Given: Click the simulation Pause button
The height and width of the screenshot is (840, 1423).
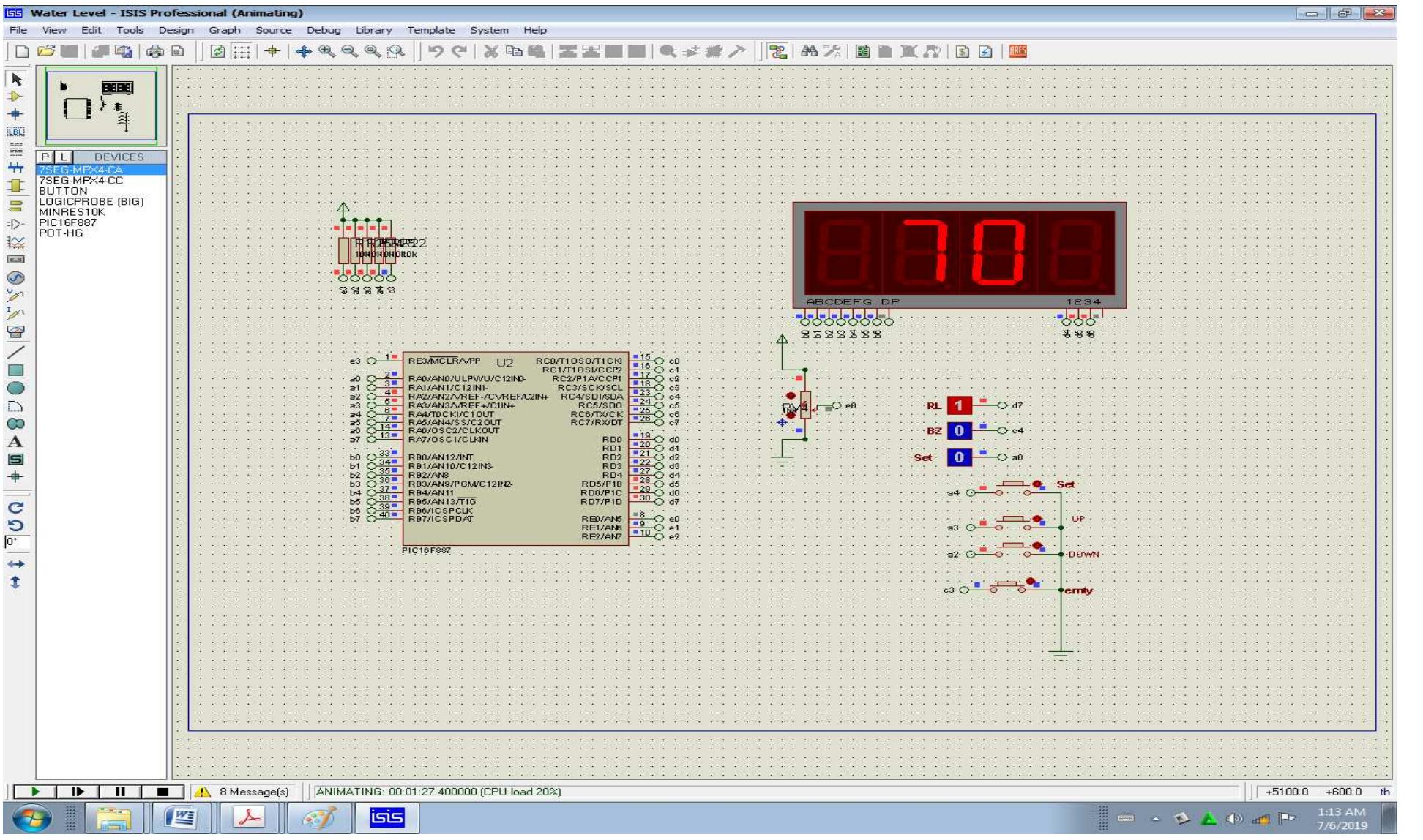Looking at the screenshot, I should click(120, 791).
